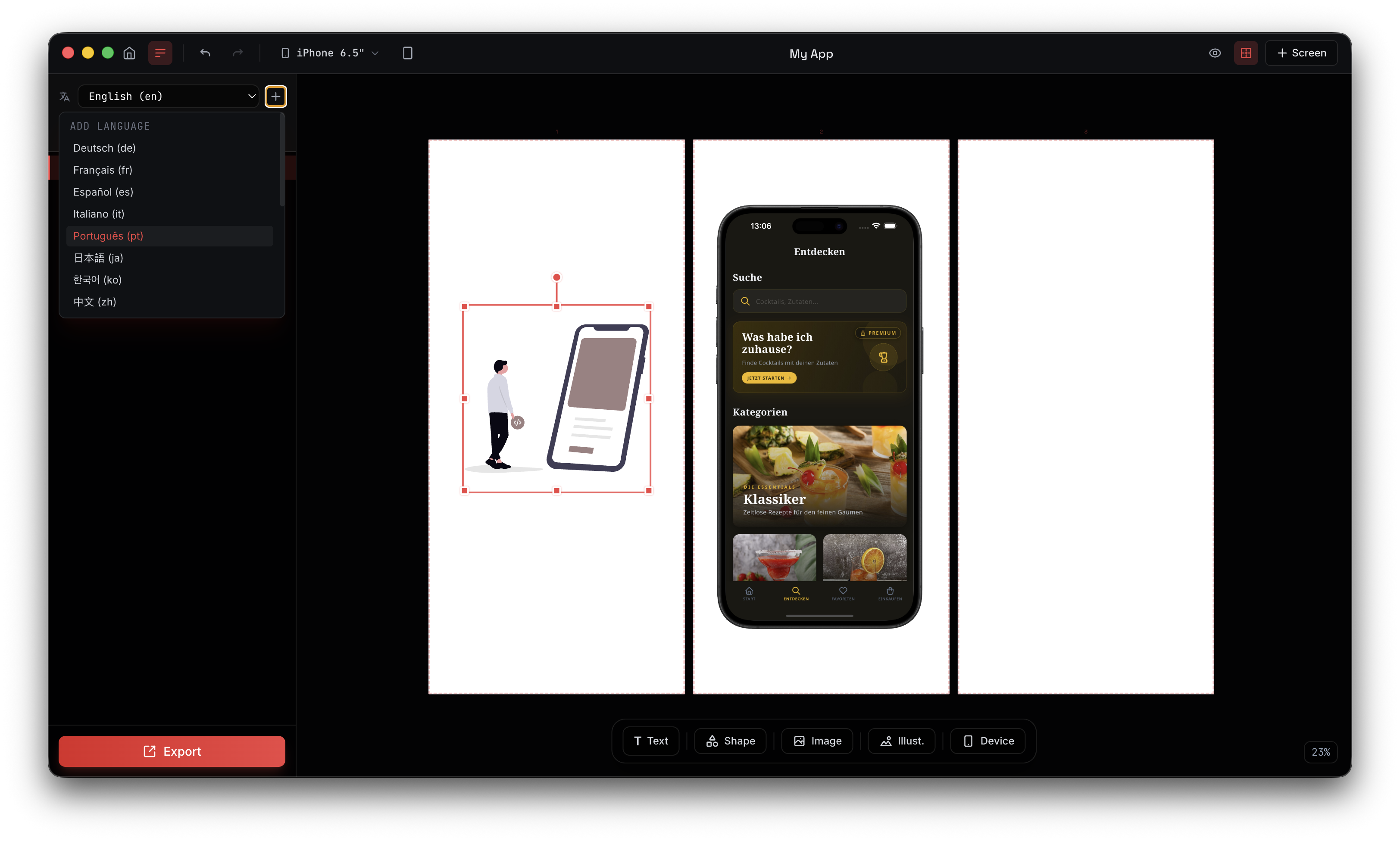This screenshot has height=841, width=1400.
Task: Undo the last change
Action: click(205, 53)
